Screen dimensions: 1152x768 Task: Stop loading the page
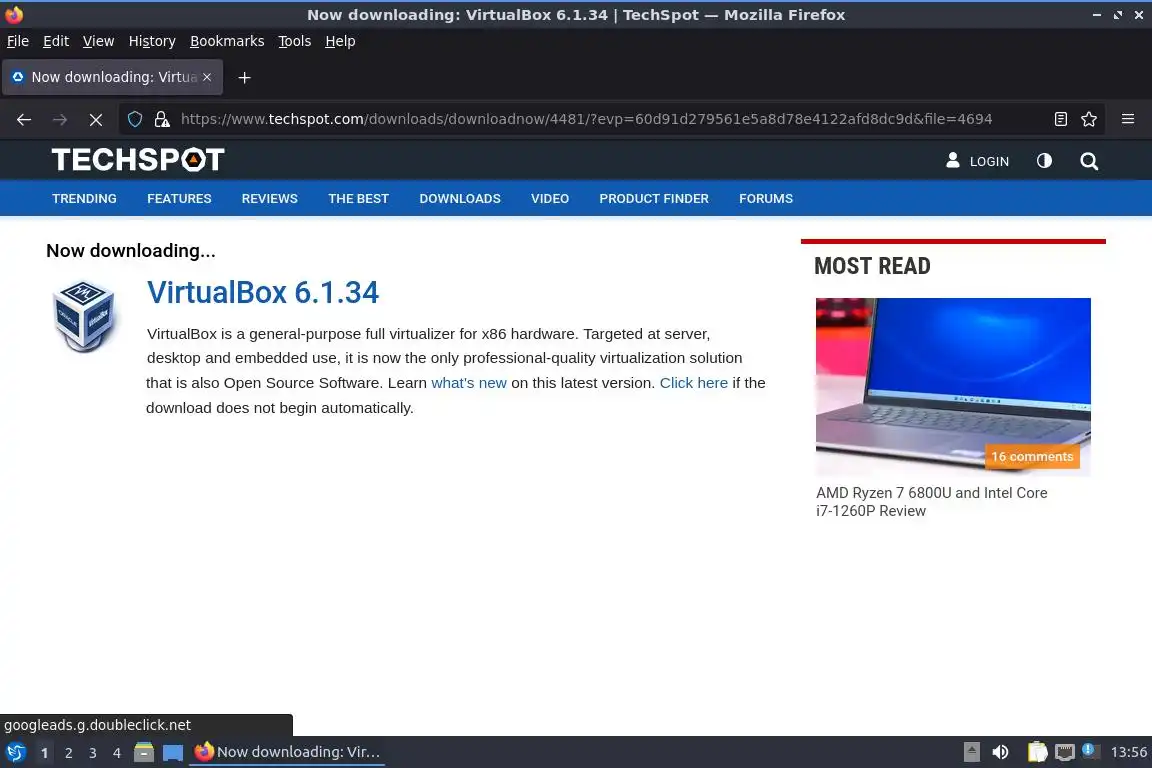(x=96, y=119)
